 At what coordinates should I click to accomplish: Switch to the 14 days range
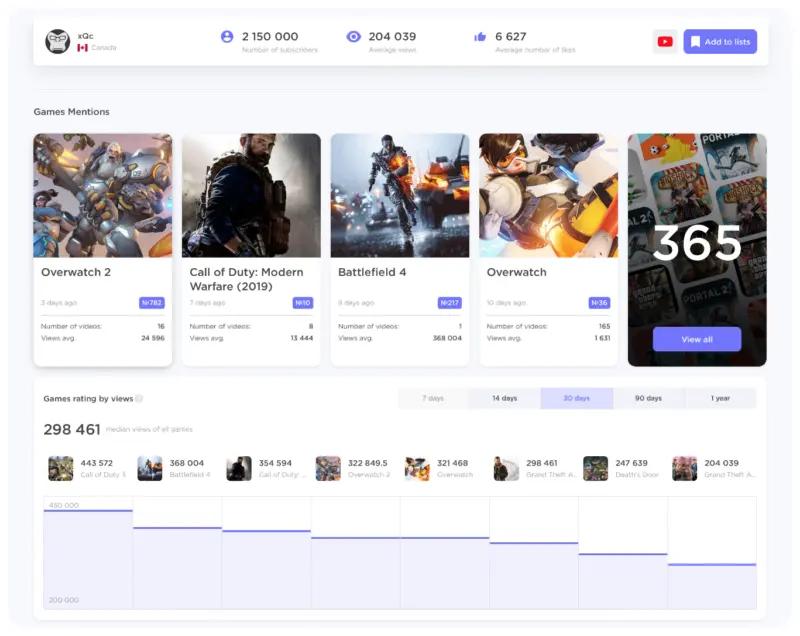504,398
